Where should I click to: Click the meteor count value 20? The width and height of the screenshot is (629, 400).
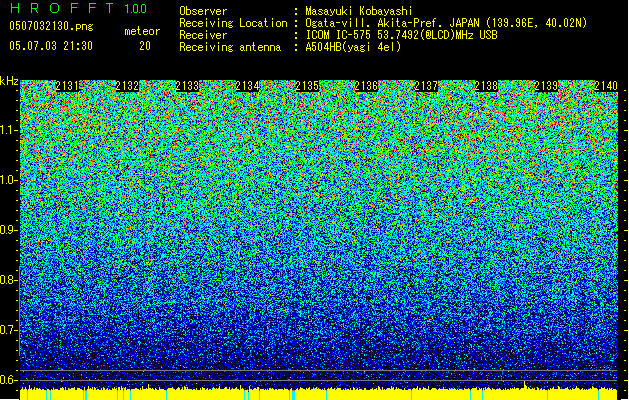(x=145, y=46)
